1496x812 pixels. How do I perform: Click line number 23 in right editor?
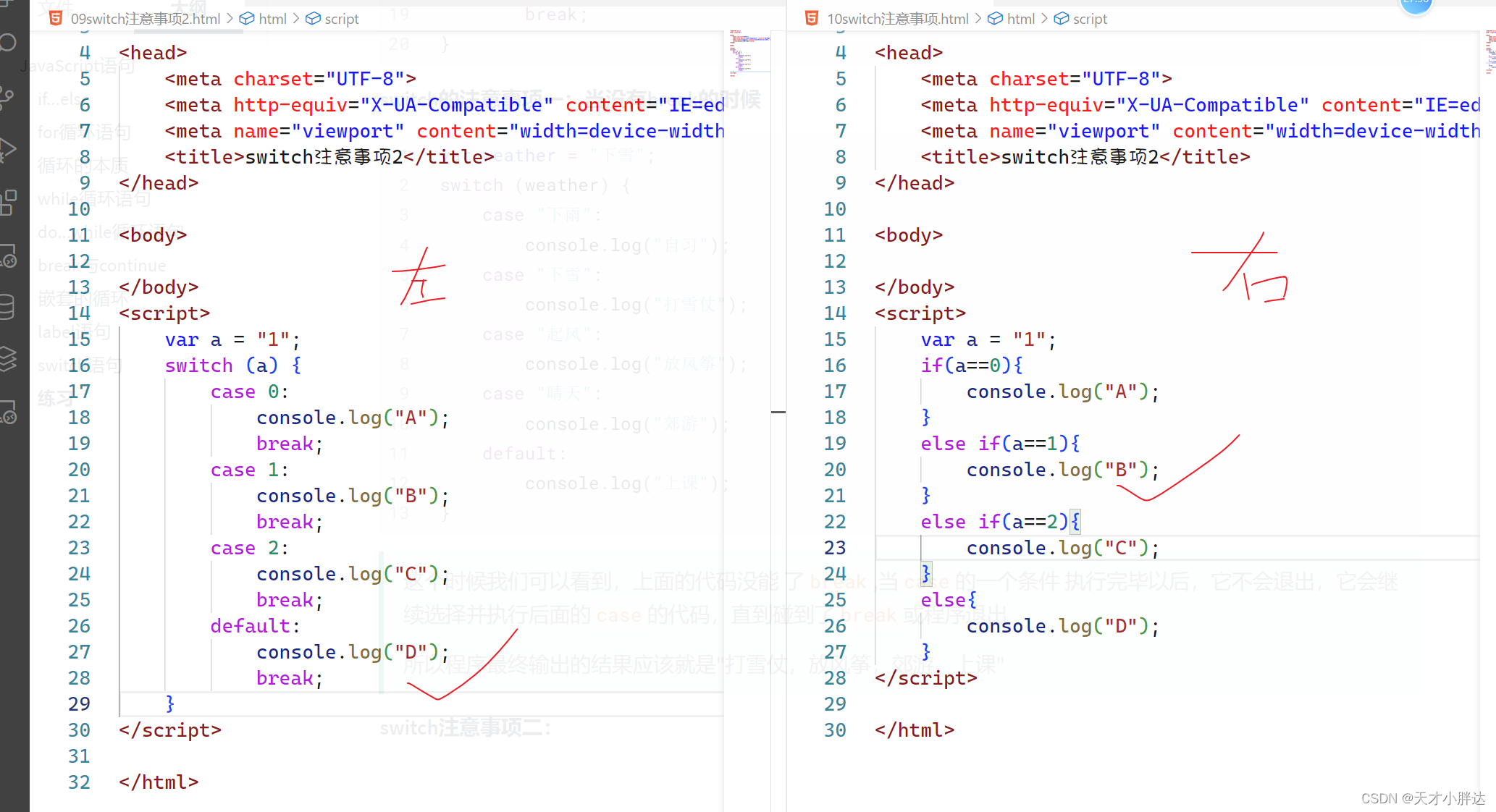(x=835, y=548)
